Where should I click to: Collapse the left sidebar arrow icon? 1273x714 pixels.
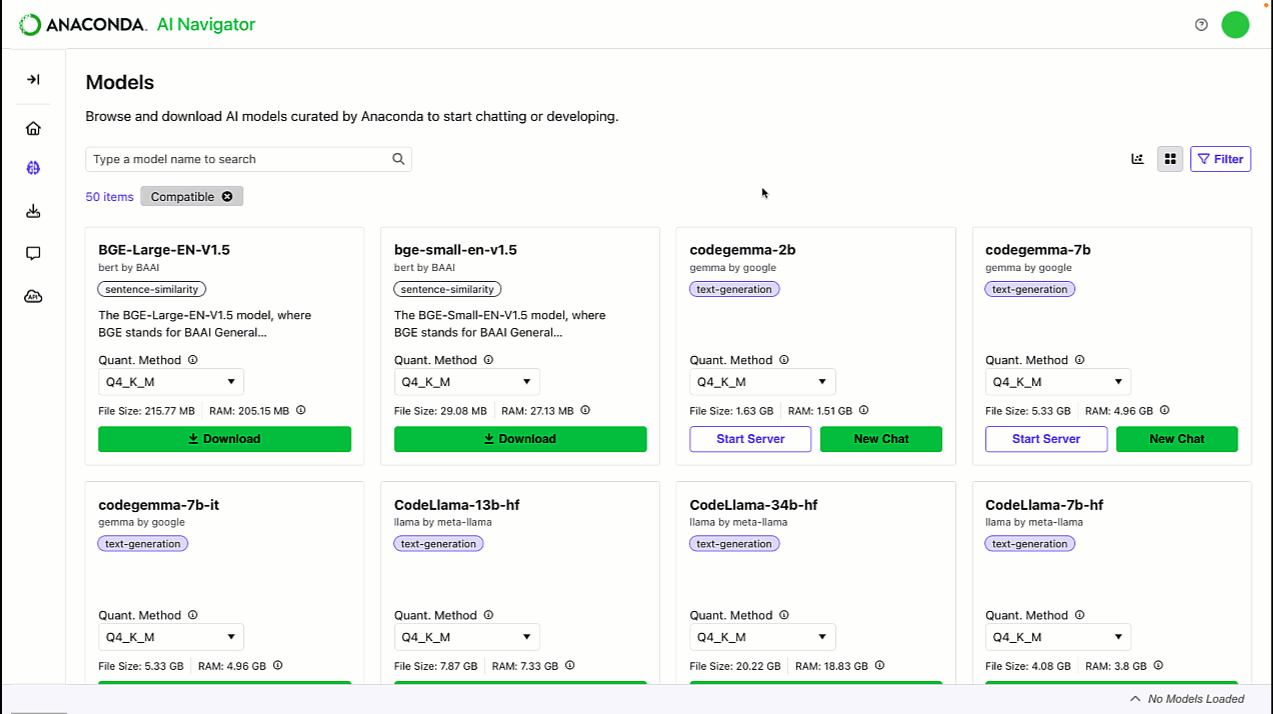33,79
